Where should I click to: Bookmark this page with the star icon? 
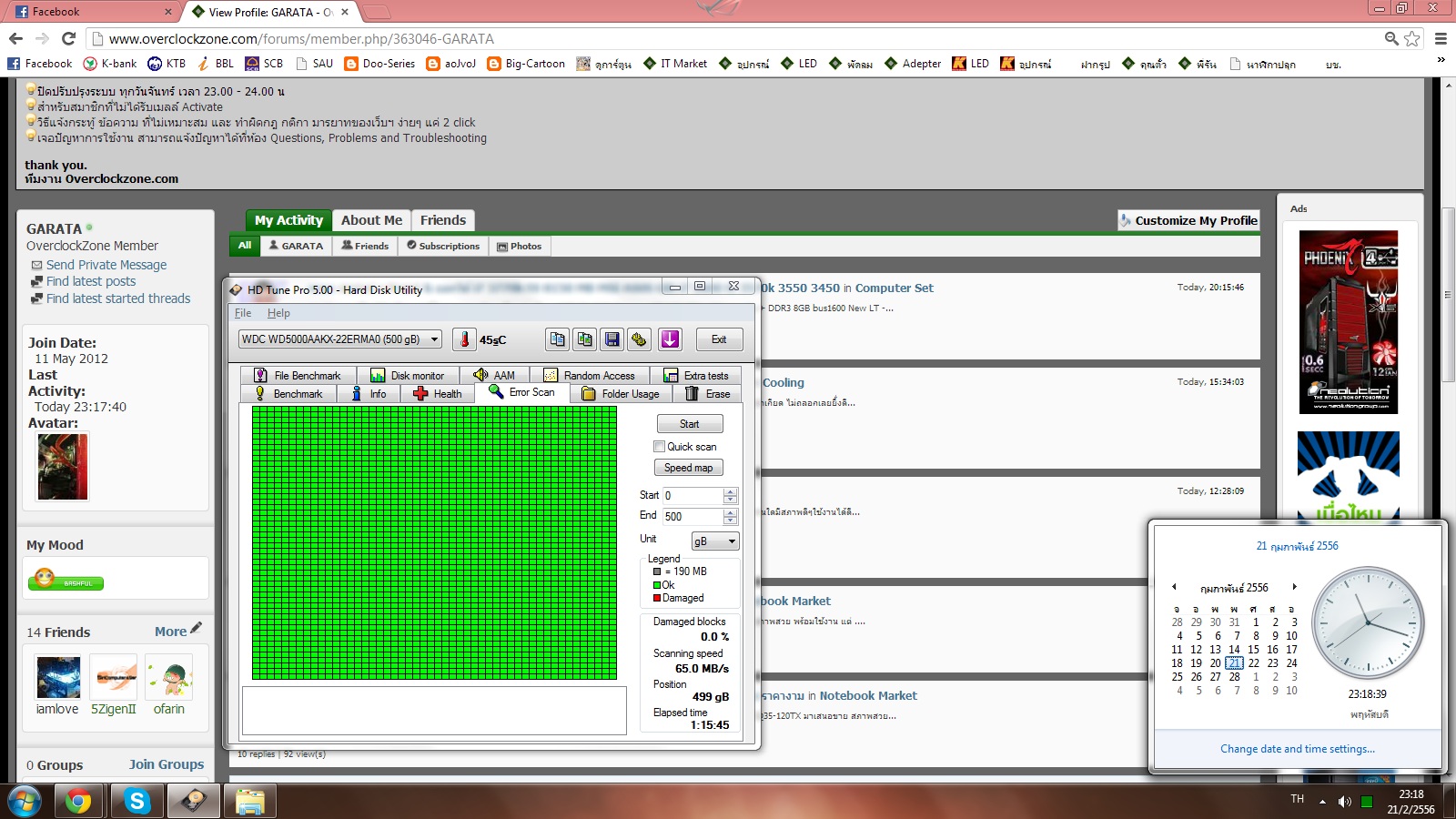tap(1412, 38)
